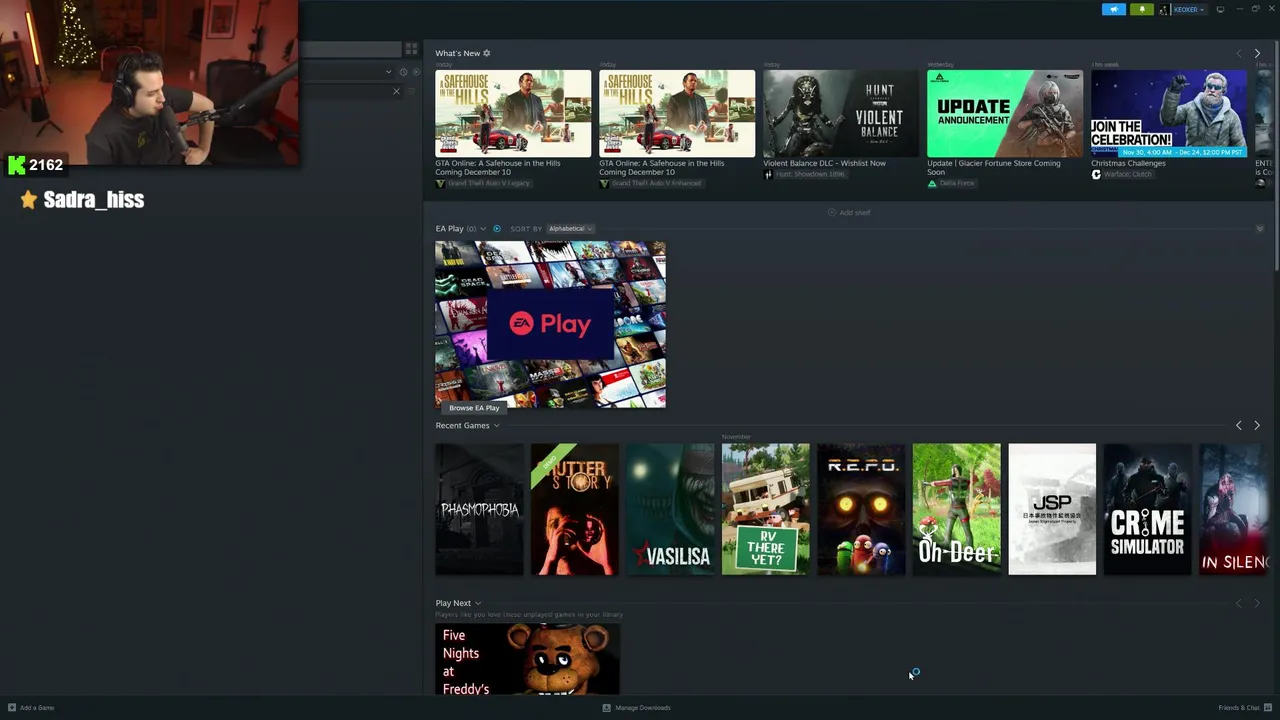Open Christmas Challenges news card
Viewport: 1280px width, 720px height.
[x=1169, y=113]
